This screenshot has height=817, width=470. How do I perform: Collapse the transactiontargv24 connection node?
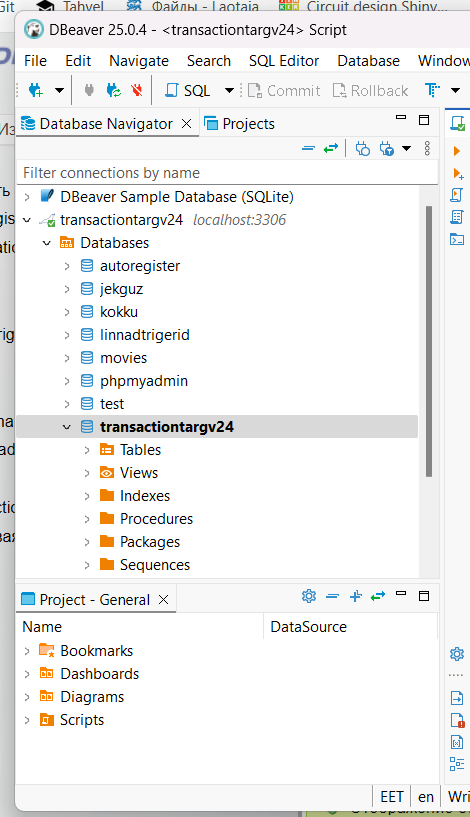[27, 220]
